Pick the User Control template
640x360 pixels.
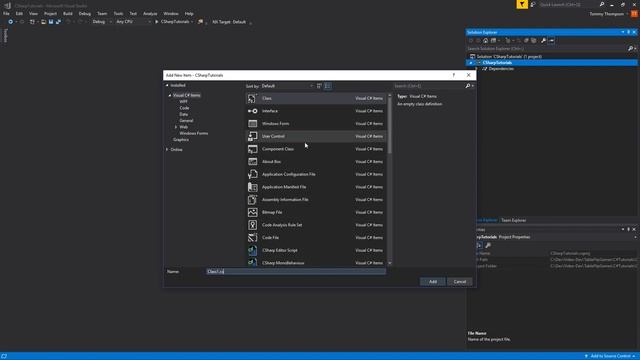316,136
